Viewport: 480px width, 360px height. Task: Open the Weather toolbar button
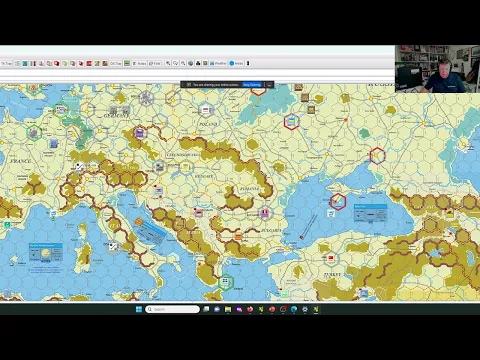(218, 63)
